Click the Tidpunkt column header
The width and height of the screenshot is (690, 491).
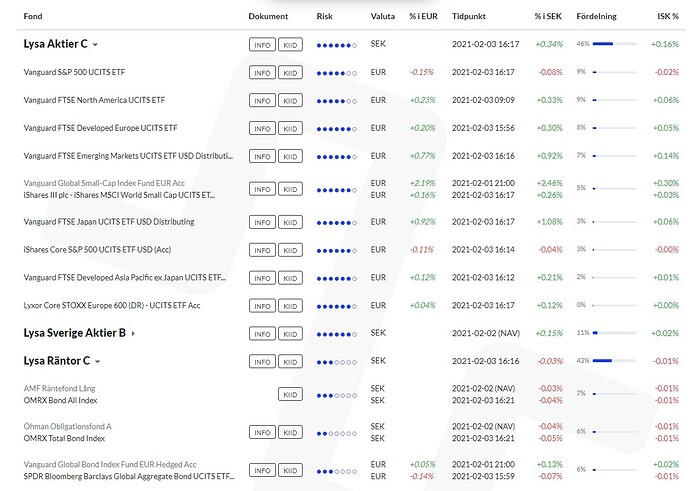(470, 17)
